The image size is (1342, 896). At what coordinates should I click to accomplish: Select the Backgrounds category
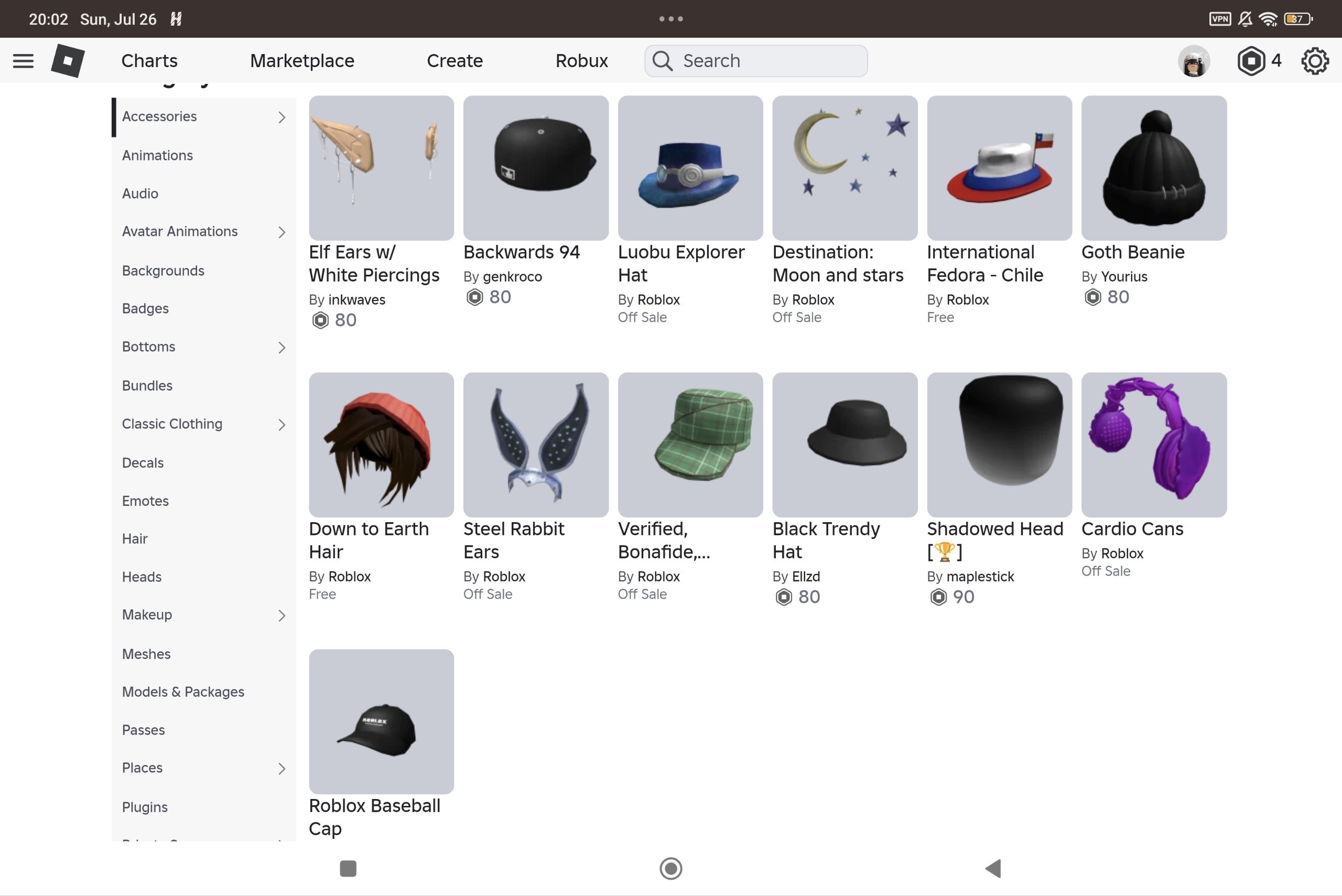[163, 271]
